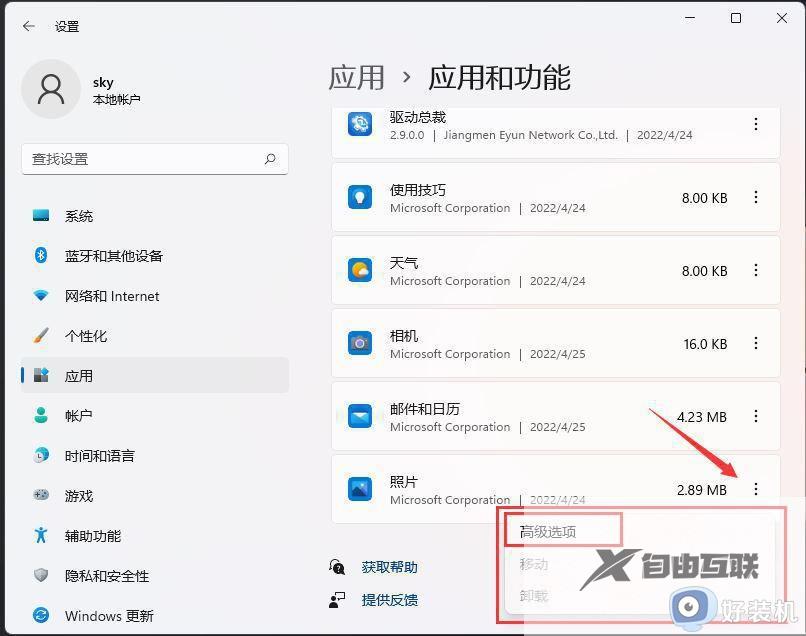Click the 邮件和日历 mail app icon
The width and height of the screenshot is (806, 636).
360,416
